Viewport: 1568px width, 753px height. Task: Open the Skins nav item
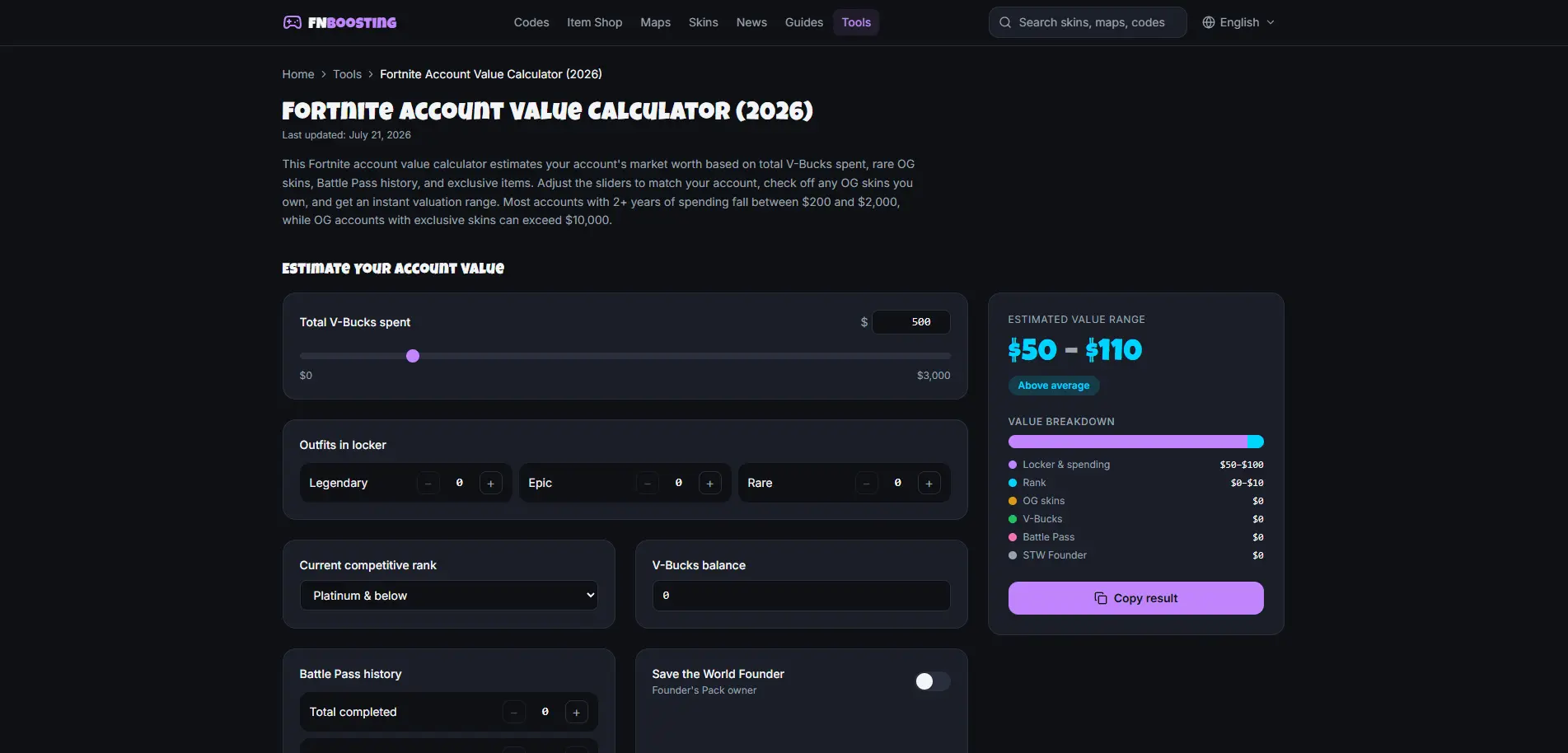(704, 22)
